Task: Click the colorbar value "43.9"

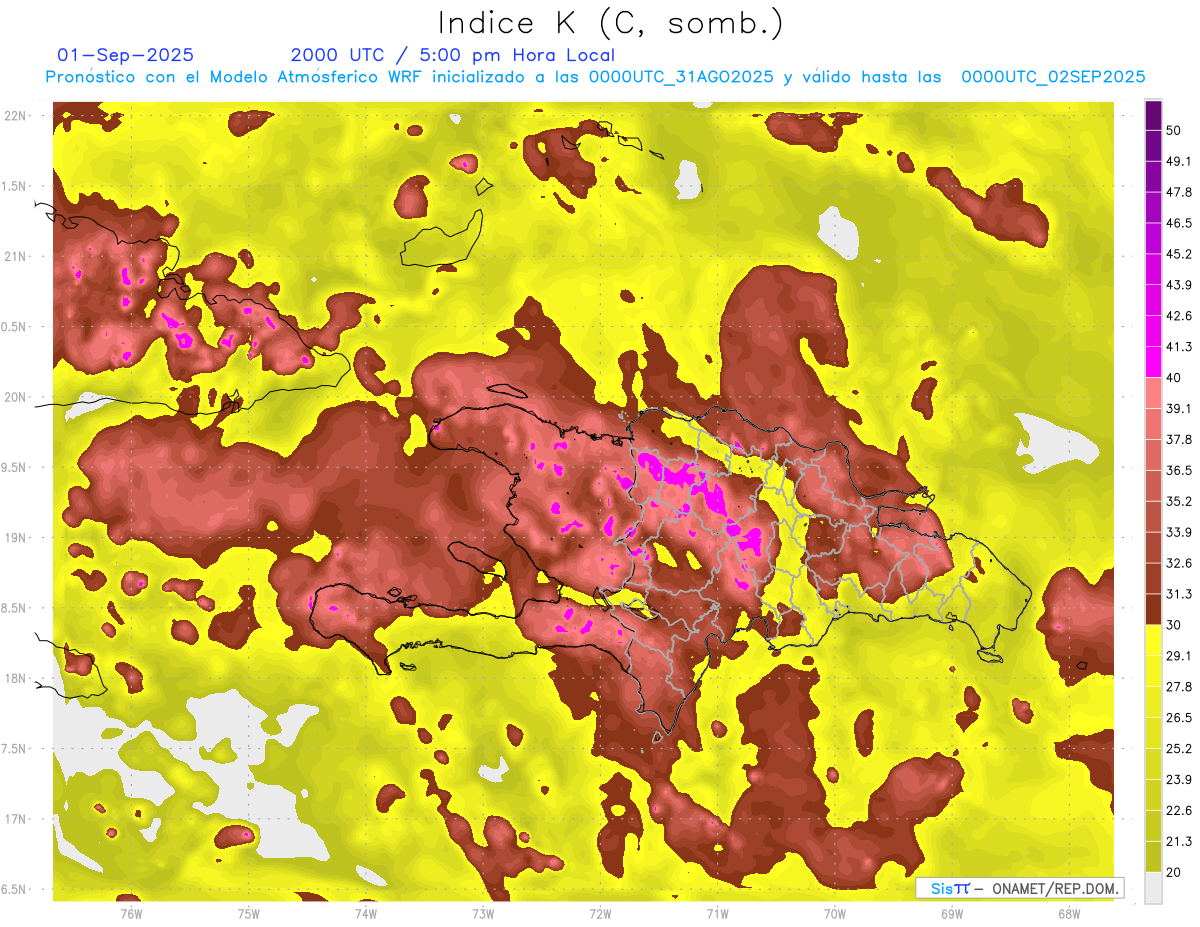Action: pyautogui.click(x=1178, y=285)
